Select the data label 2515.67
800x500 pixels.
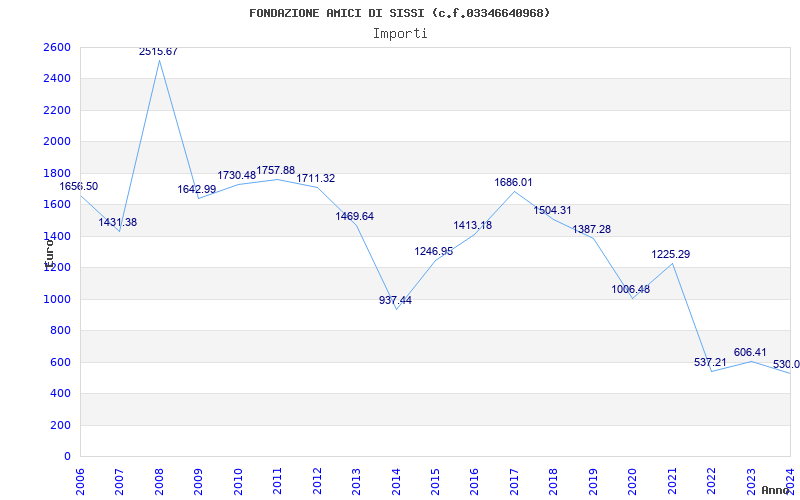[158, 52]
